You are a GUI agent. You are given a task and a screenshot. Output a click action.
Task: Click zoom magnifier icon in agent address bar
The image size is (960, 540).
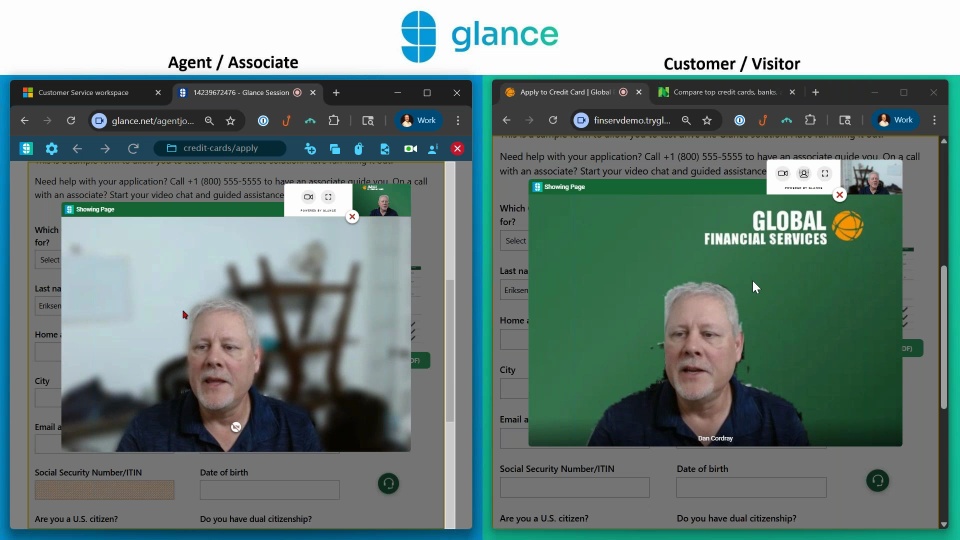[x=209, y=121]
